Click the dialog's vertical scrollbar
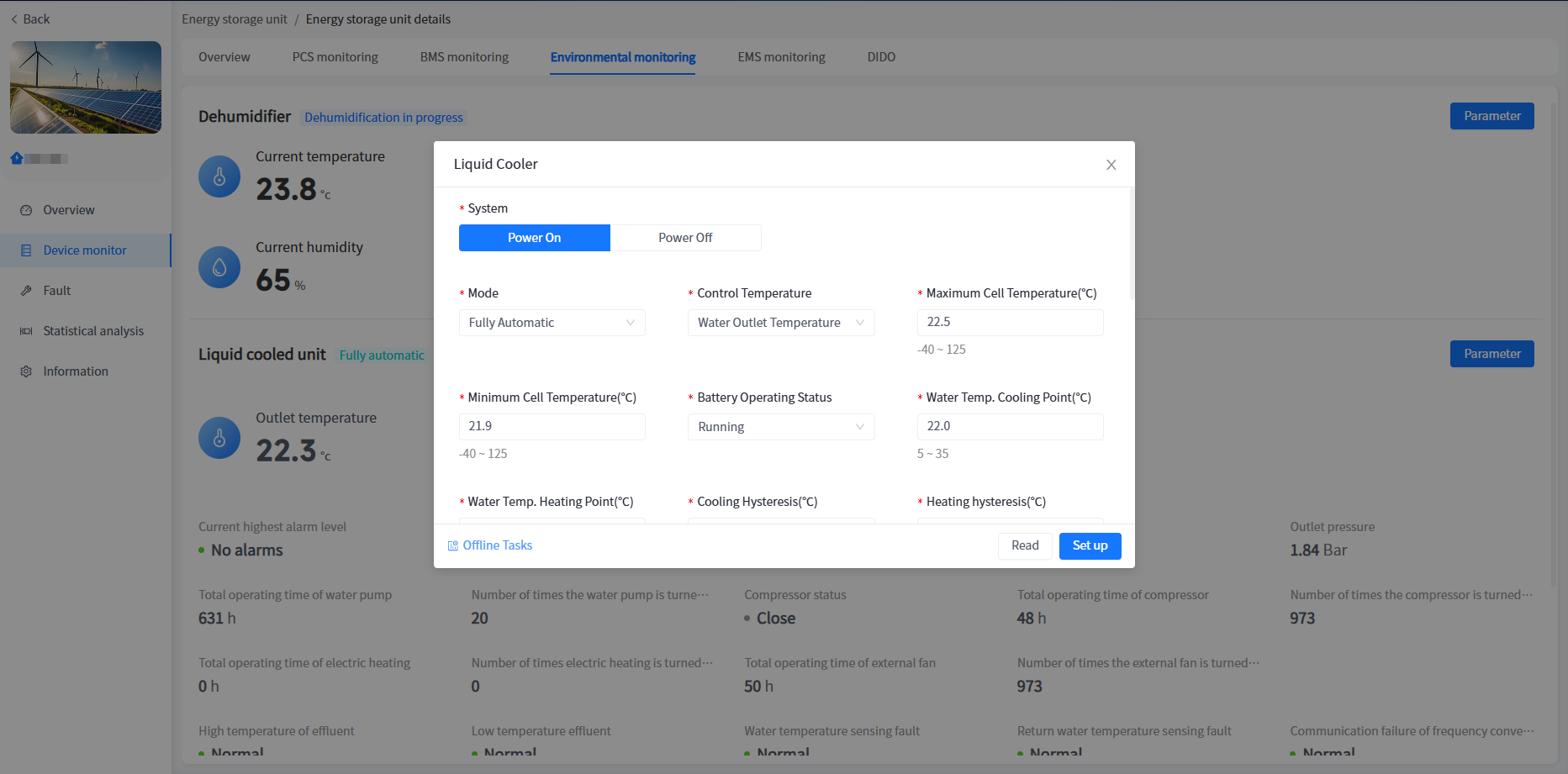The width and height of the screenshot is (1568, 774). 1132,244
